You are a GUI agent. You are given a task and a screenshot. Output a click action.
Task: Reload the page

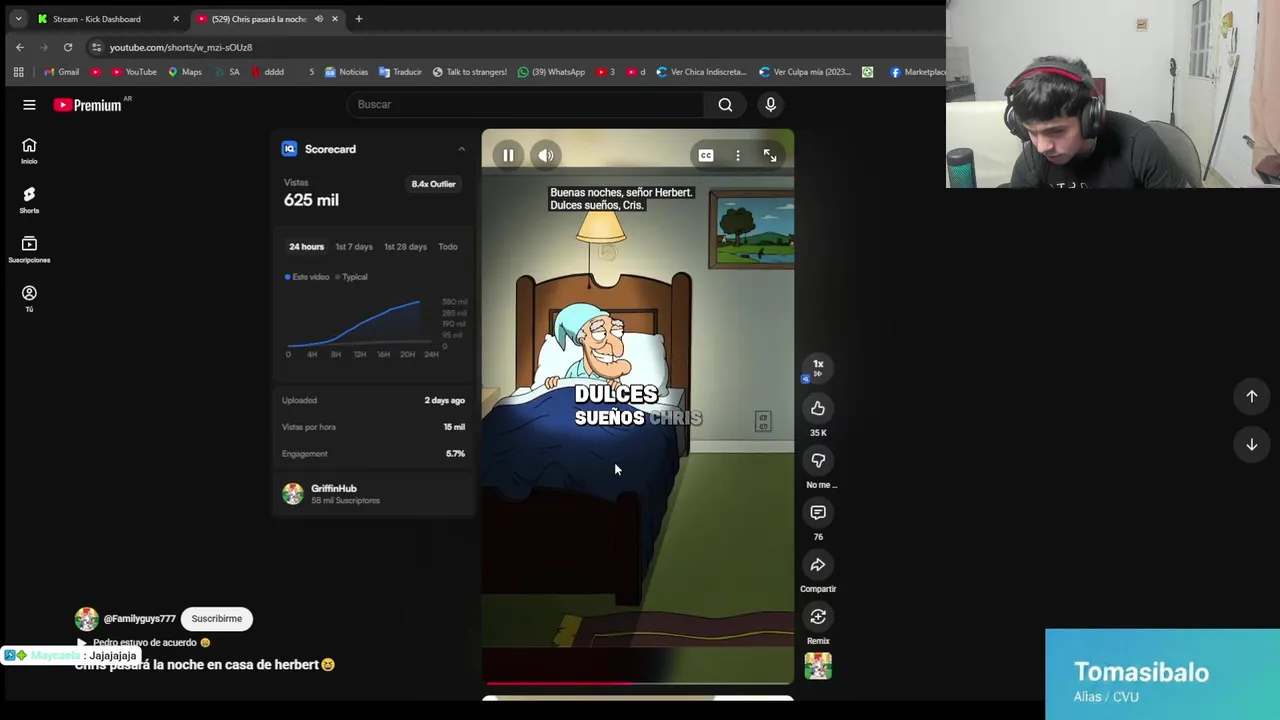coord(68,47)
